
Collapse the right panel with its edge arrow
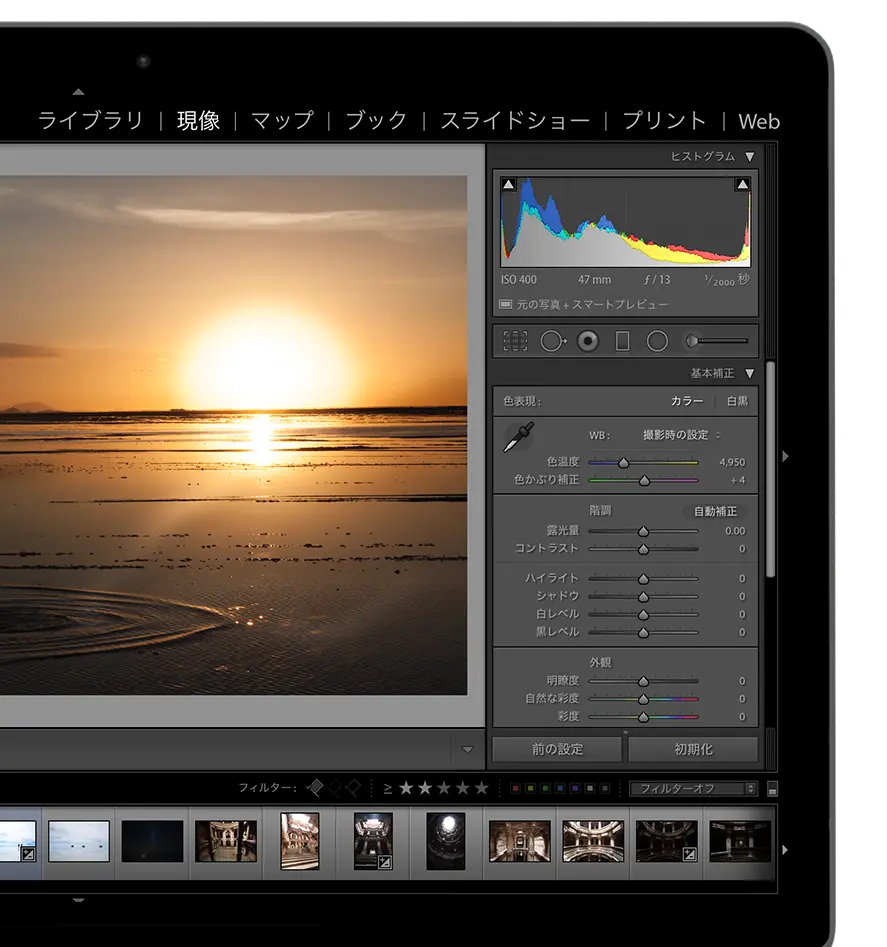tap(785, 456)
